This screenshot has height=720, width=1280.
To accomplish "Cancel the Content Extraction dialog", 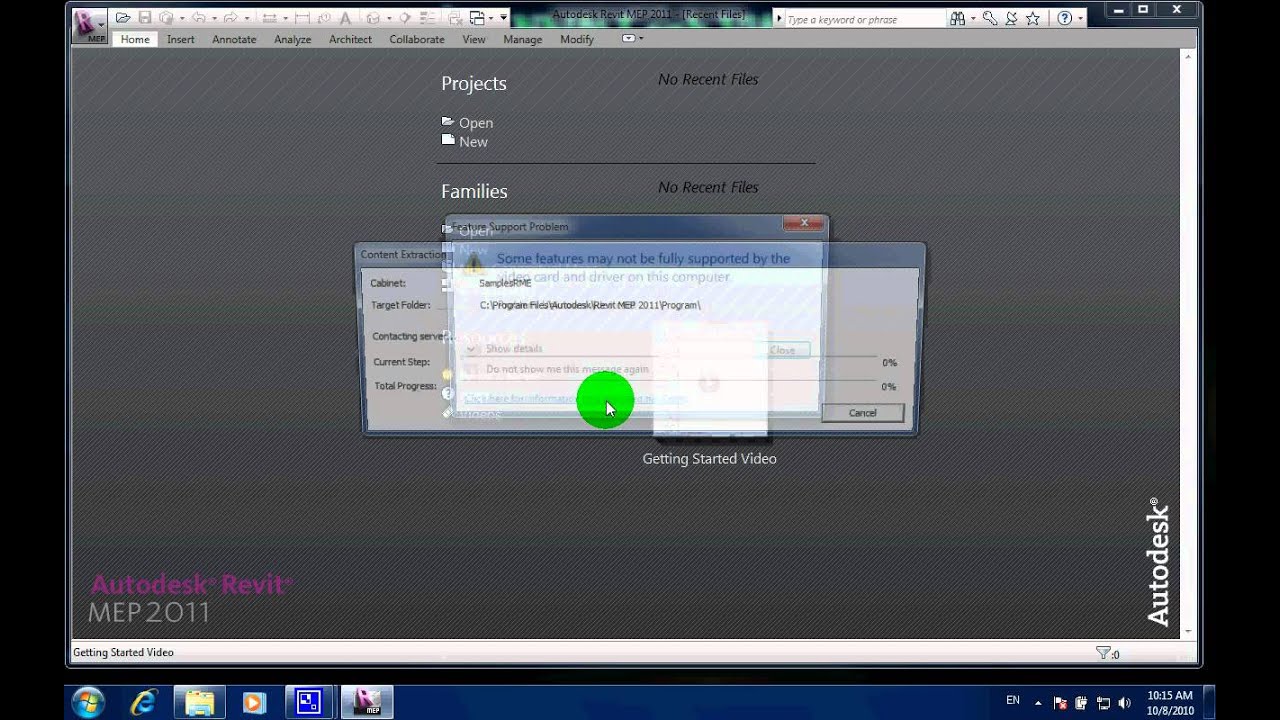I will point(862,412).
